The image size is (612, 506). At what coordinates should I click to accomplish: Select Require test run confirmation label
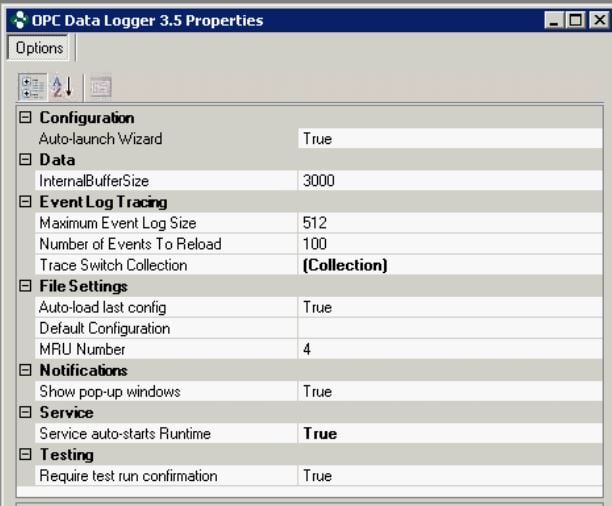coord(128,476)
